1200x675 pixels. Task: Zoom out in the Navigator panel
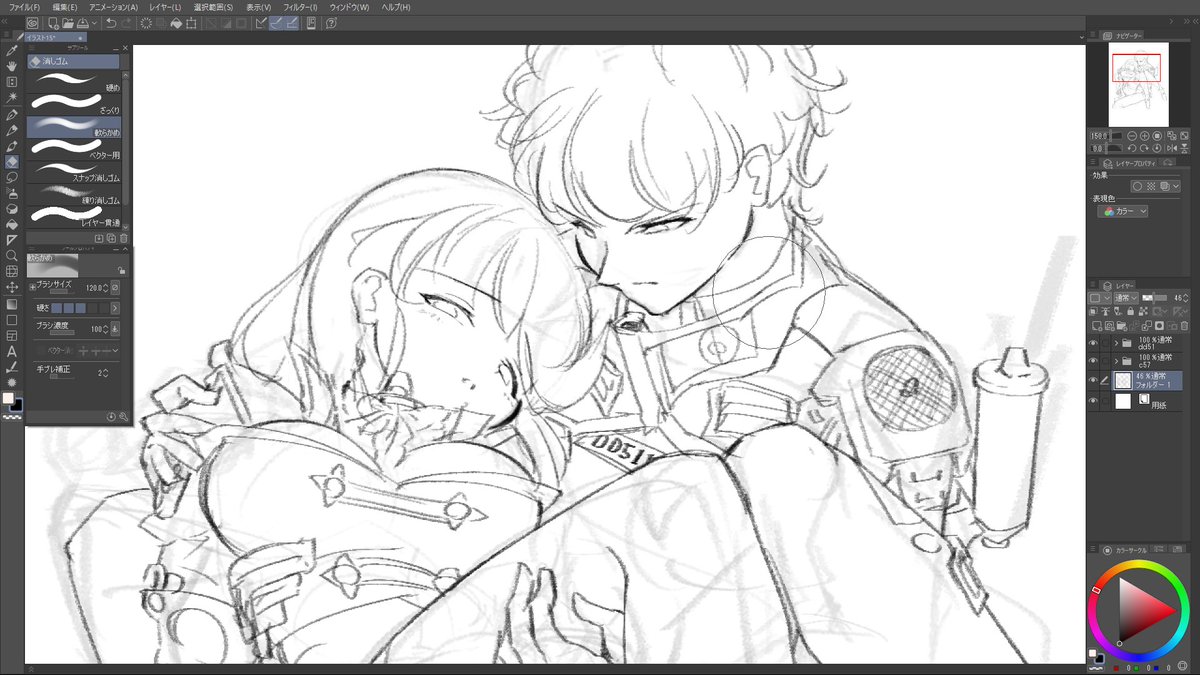point(1132,136)
